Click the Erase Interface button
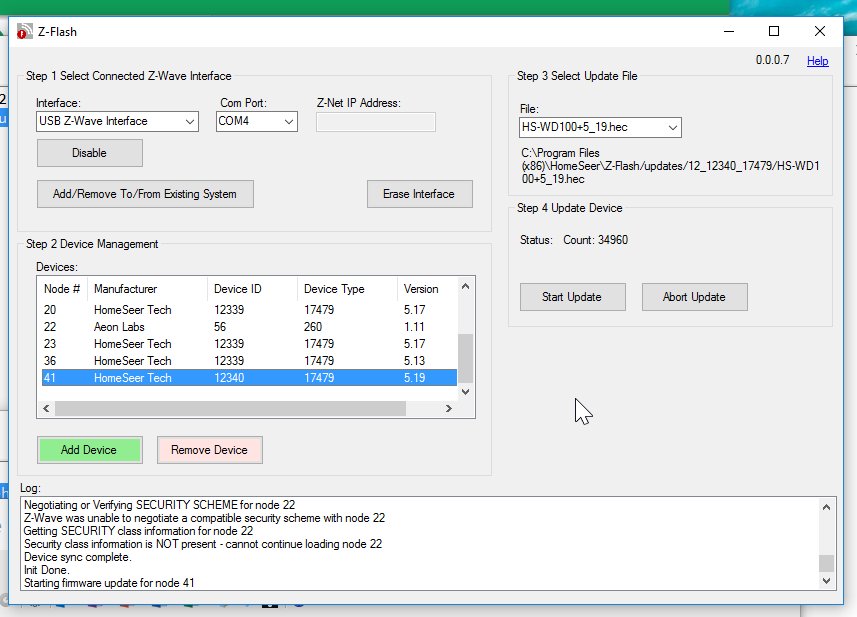857x617 pixels. pos(419,194)
